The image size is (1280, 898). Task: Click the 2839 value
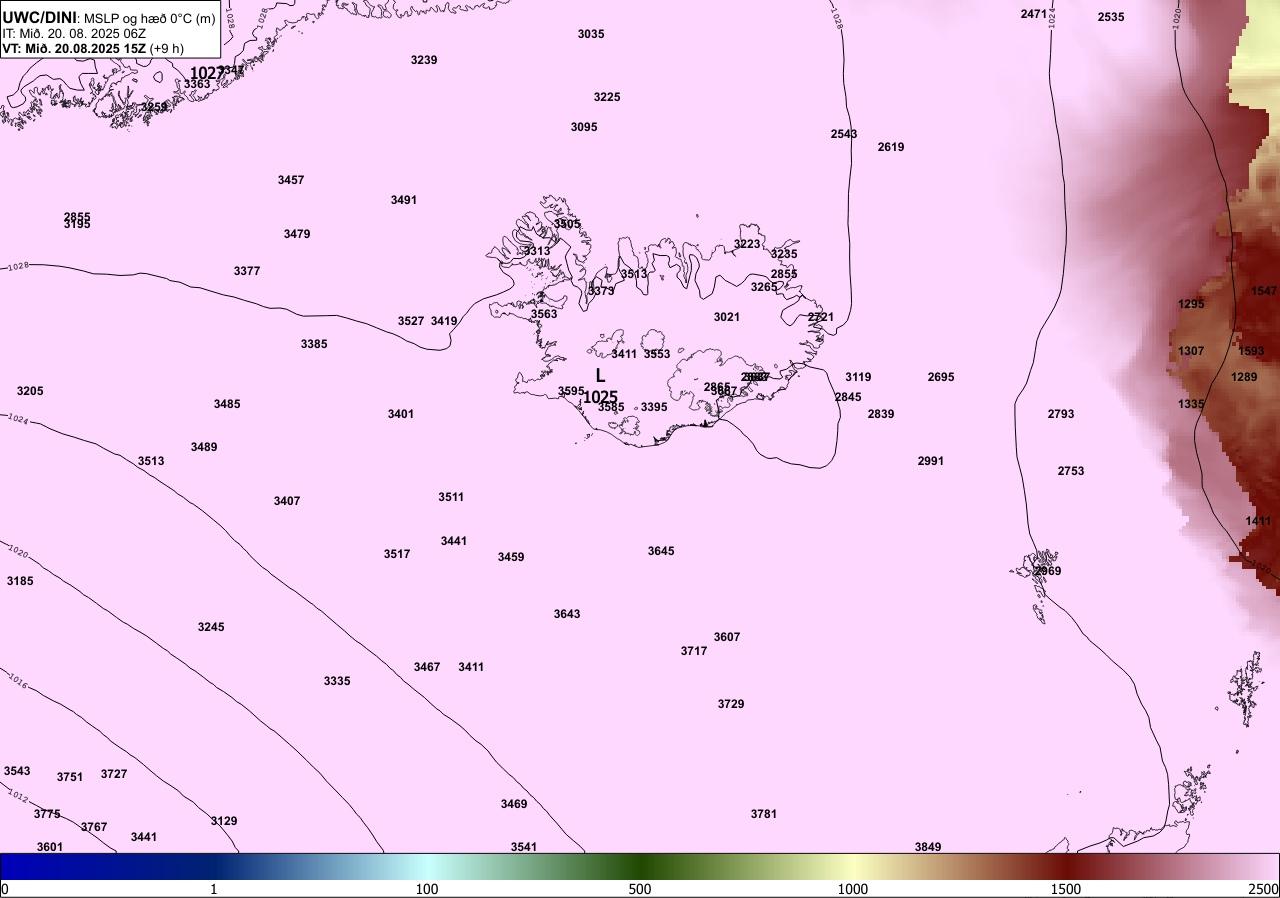pyautogui.click(x=881, y=414)
